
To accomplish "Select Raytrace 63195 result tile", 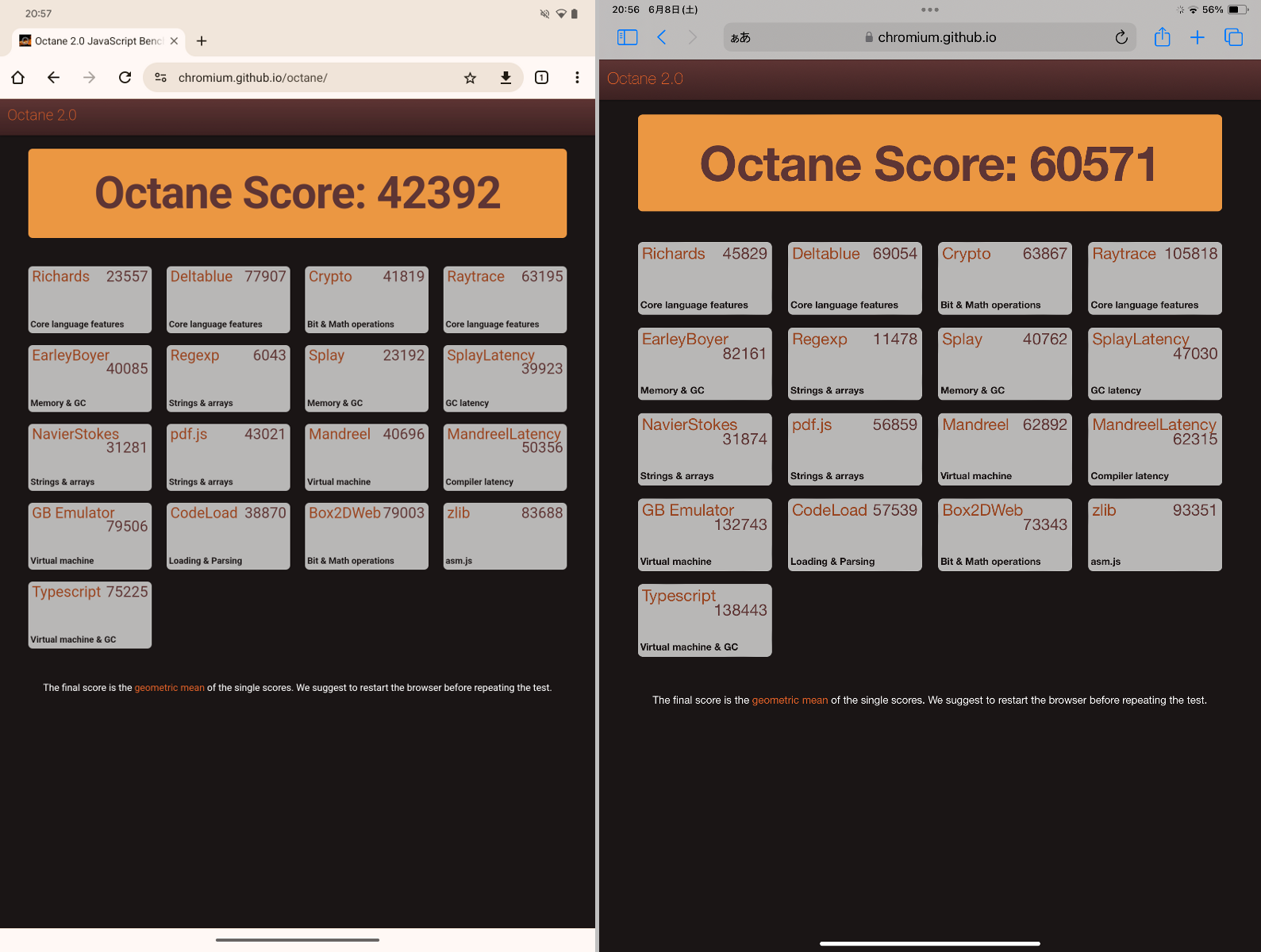I will coord(505,299).
